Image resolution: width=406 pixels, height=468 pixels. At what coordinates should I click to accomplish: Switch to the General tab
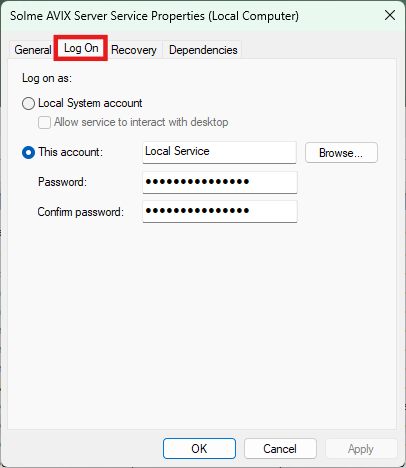[x=32, y=50]
